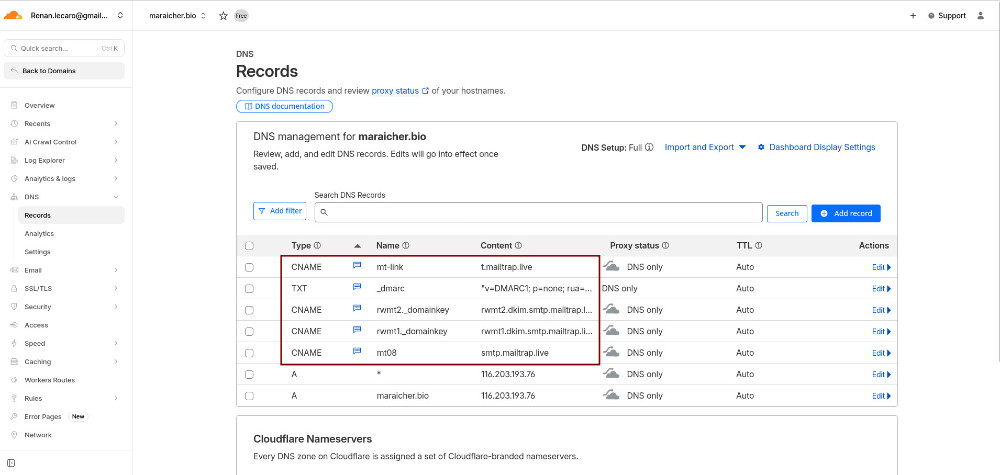The width and height of the screenshot is (1000, 475).
Task: Click the DNS Setup info icon
Action: (649, 147)
